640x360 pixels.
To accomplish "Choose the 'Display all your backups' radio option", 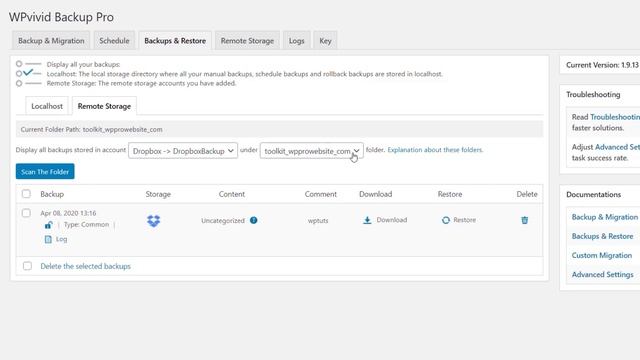I will (x=19, y=64).
